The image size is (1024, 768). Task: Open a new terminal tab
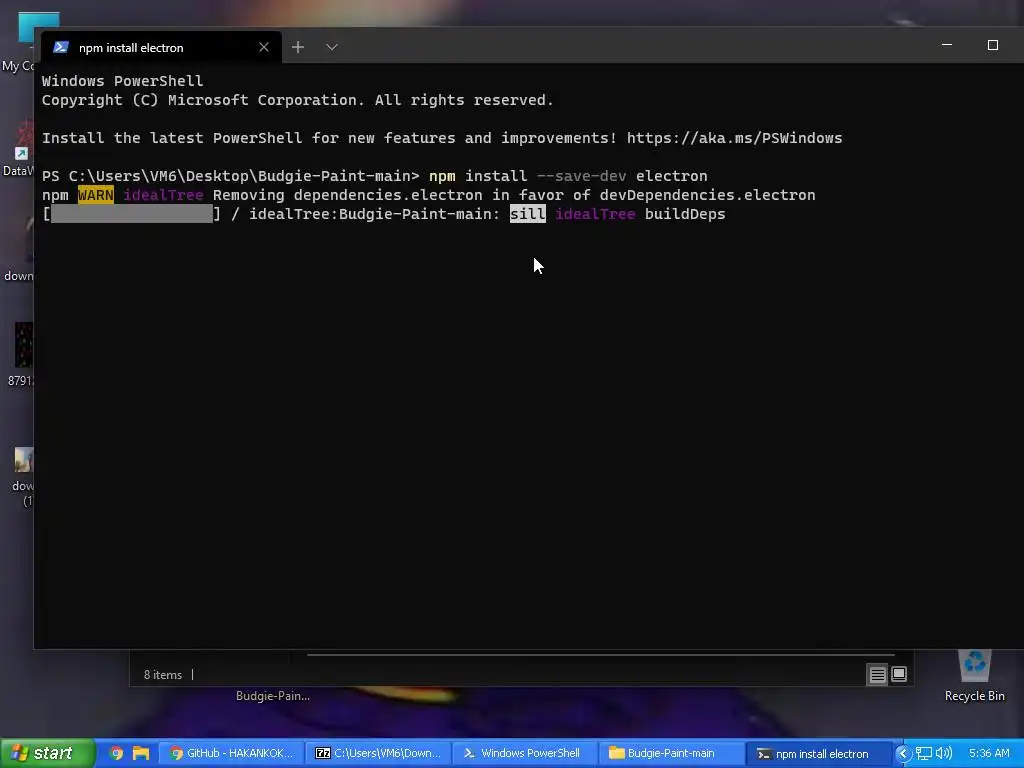pos(298,47)
